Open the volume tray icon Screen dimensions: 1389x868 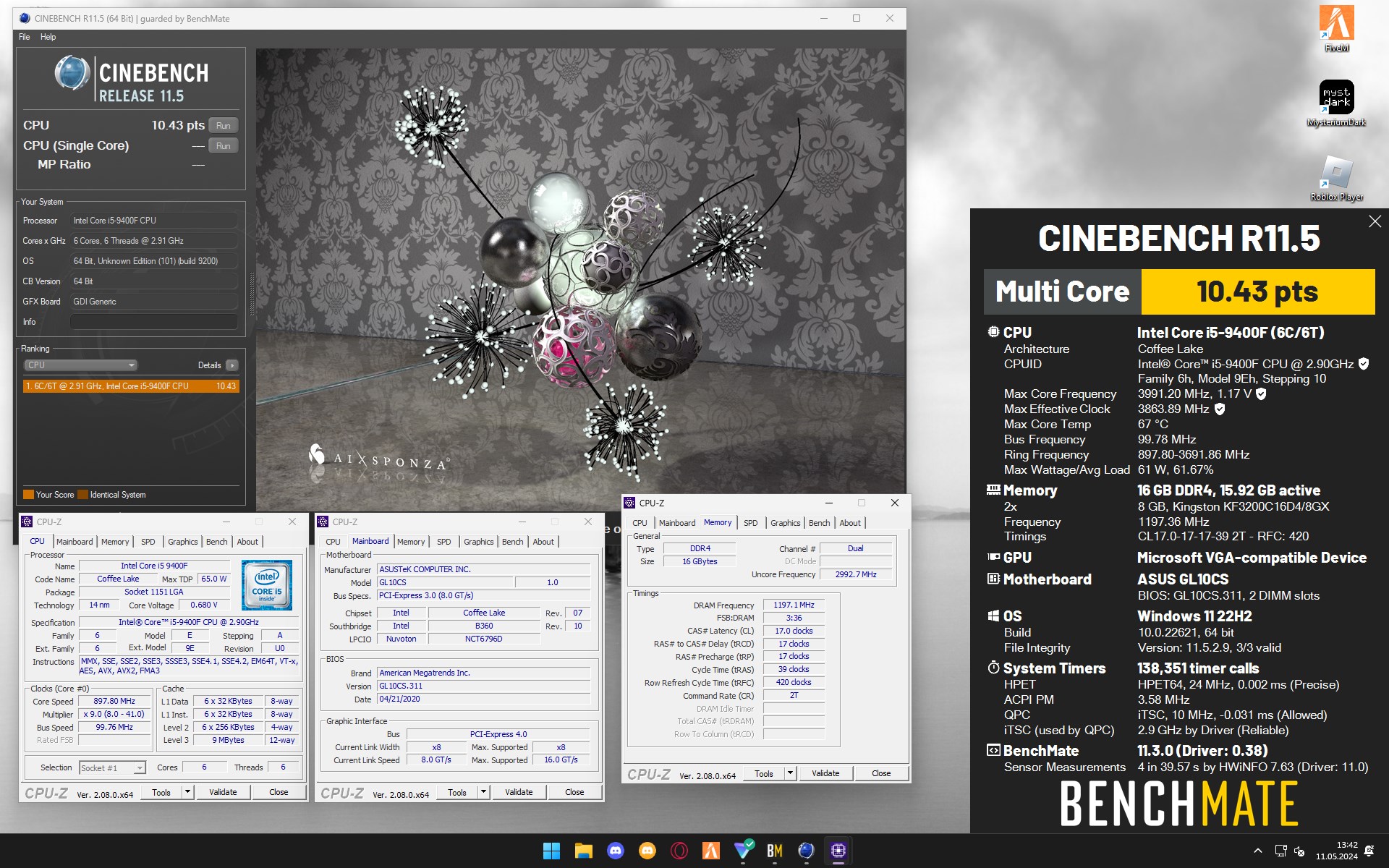(1299, 851)
